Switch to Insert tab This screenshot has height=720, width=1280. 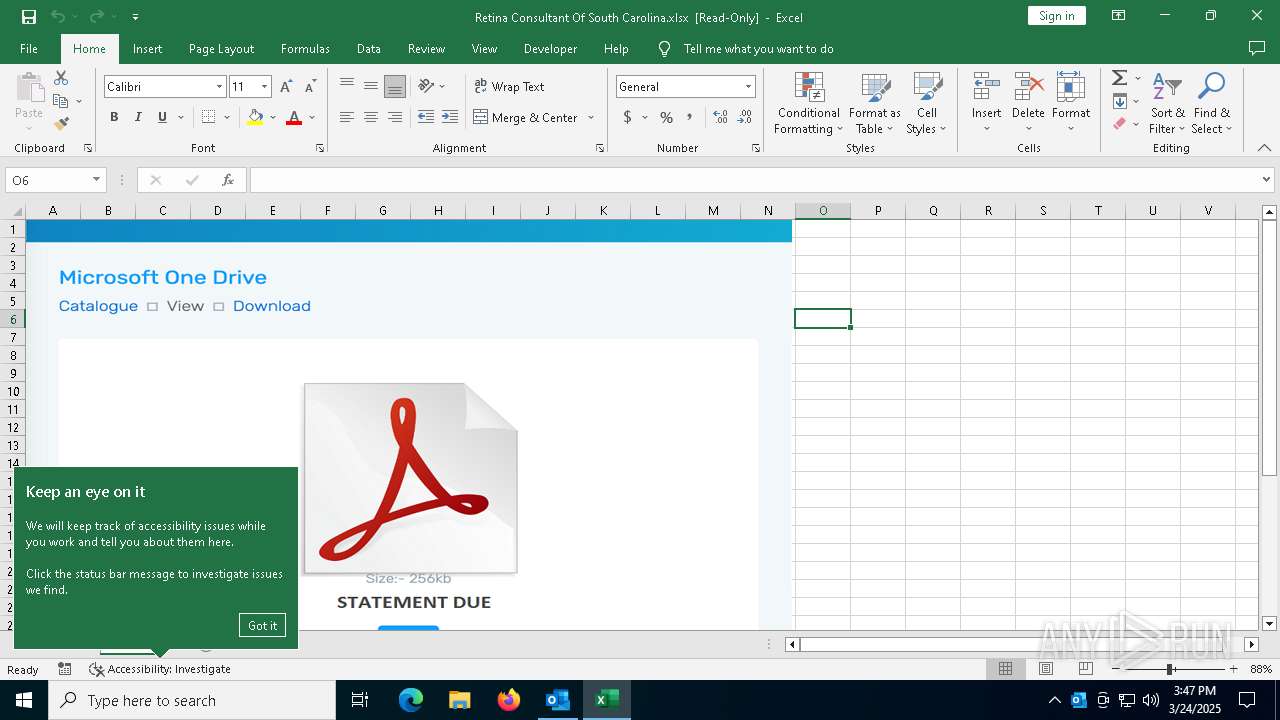[147, 48]
